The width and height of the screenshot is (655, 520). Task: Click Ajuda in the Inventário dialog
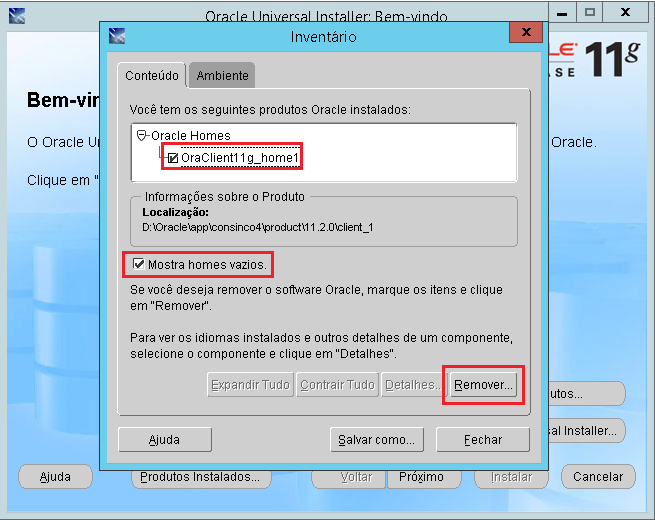[x=165, y=439]
